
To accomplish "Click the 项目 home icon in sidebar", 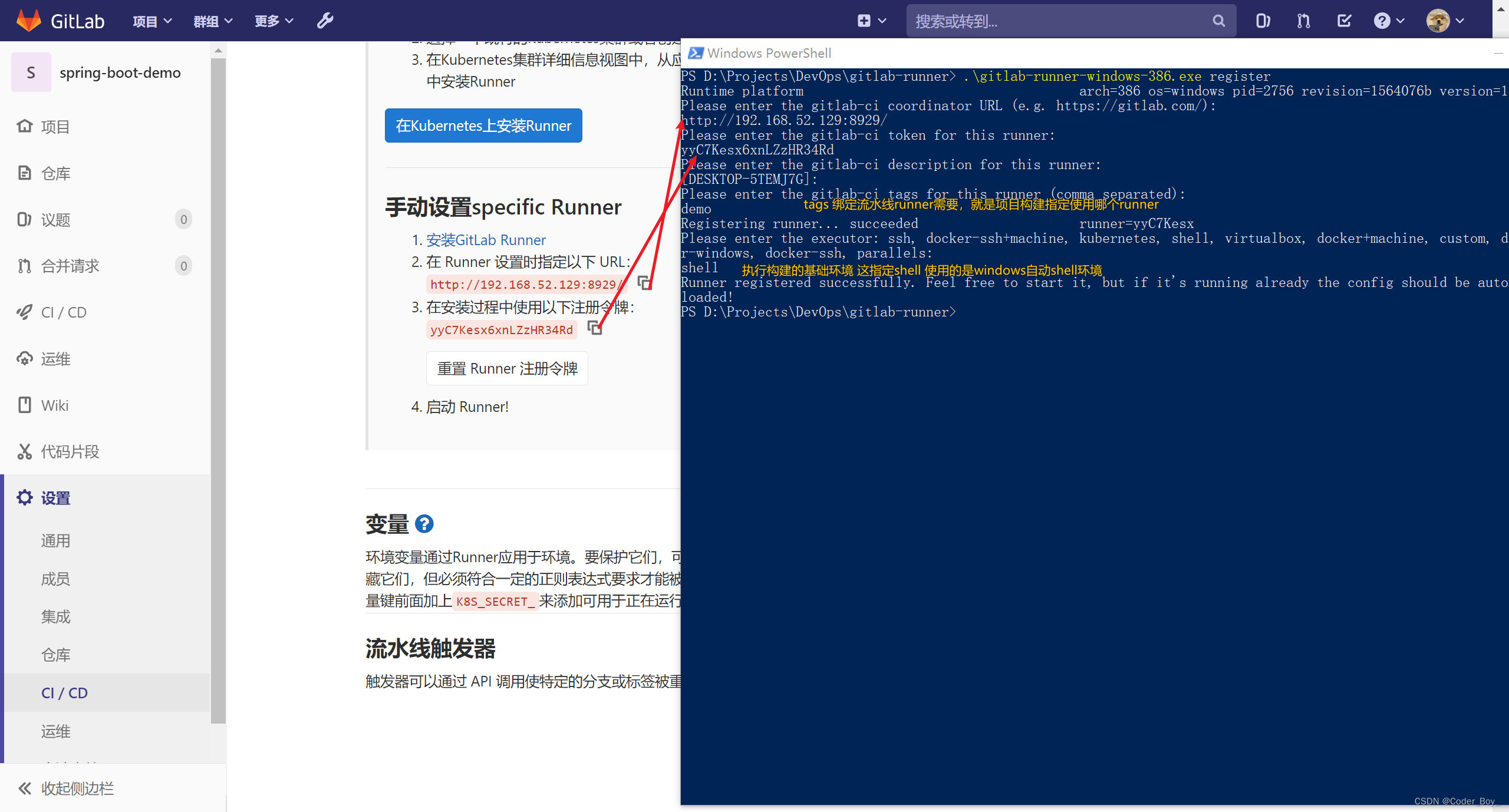I will (x=25, y=126).
